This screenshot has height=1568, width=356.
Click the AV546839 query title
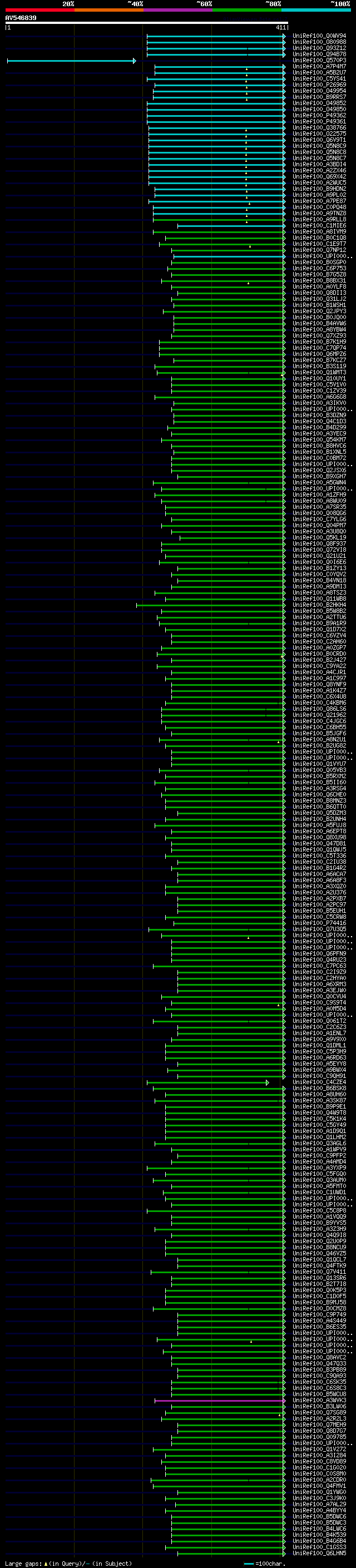(x=21, y=18)
